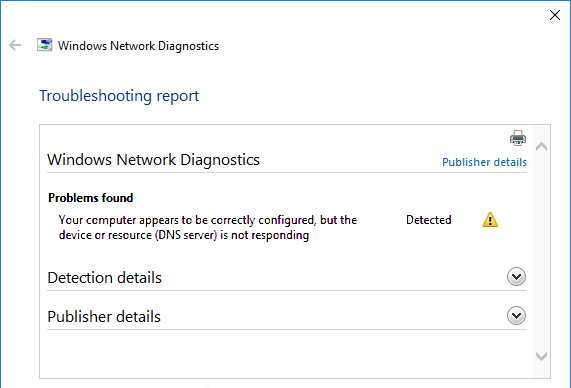This screenshot has height=388, width=571.
Task: Expand the Publisher details section chevron
Action: 516,316
